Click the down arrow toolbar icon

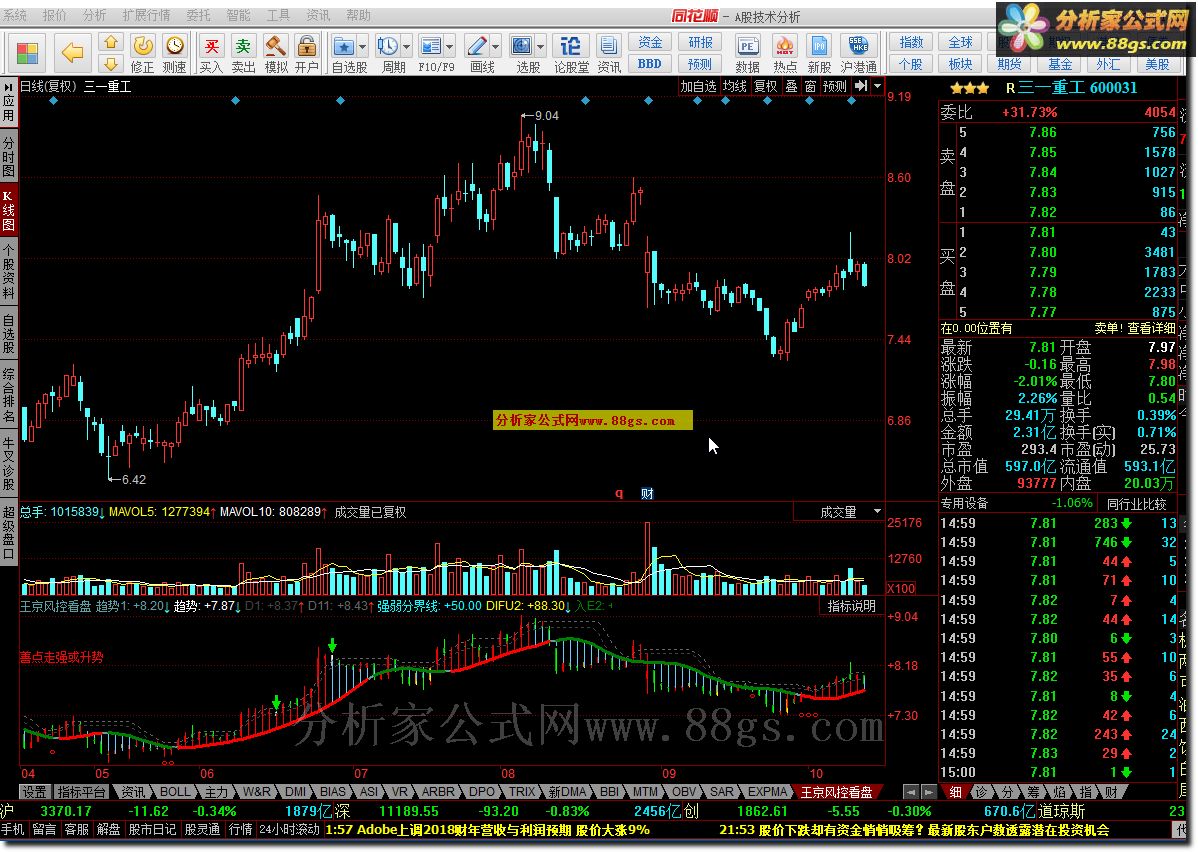click(x=111, y=63)
